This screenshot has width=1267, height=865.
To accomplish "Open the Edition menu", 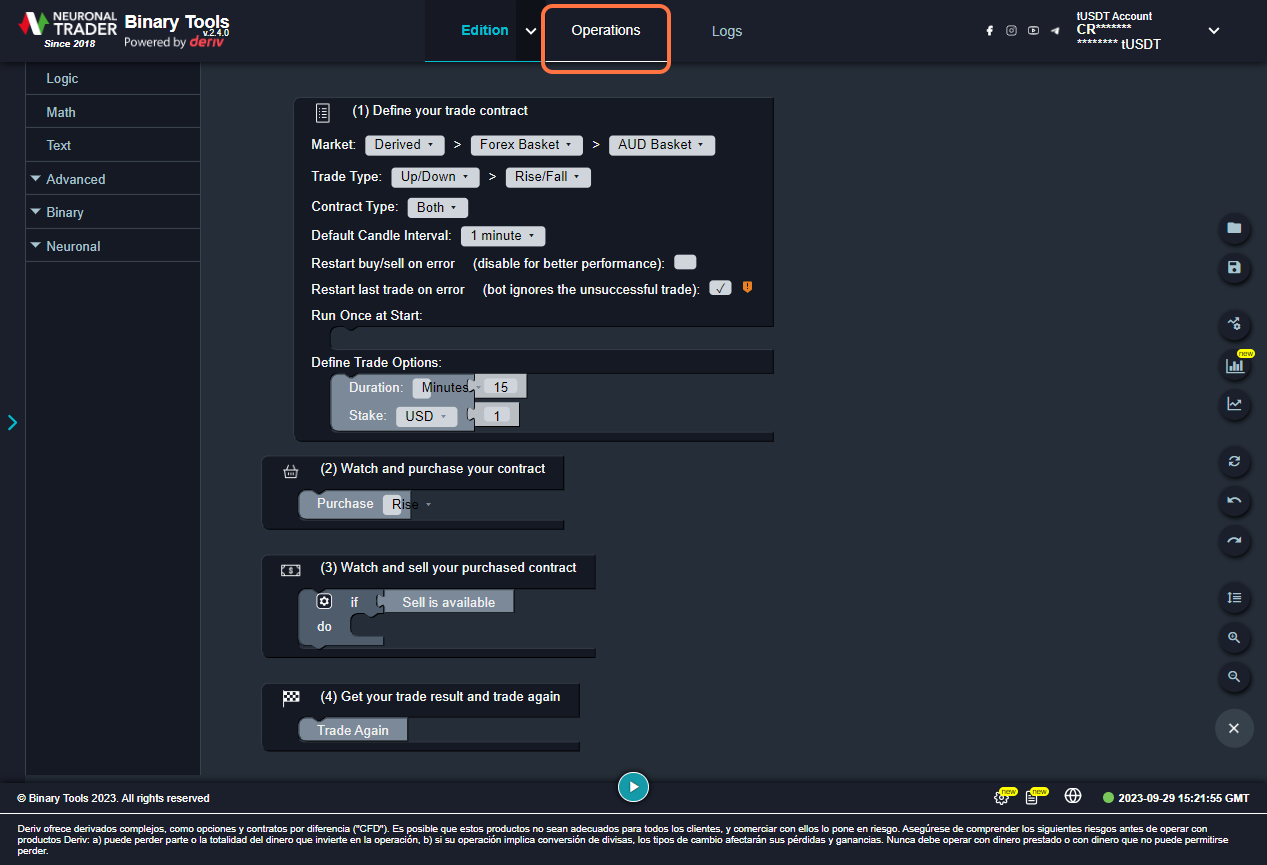I will point(484,30).
